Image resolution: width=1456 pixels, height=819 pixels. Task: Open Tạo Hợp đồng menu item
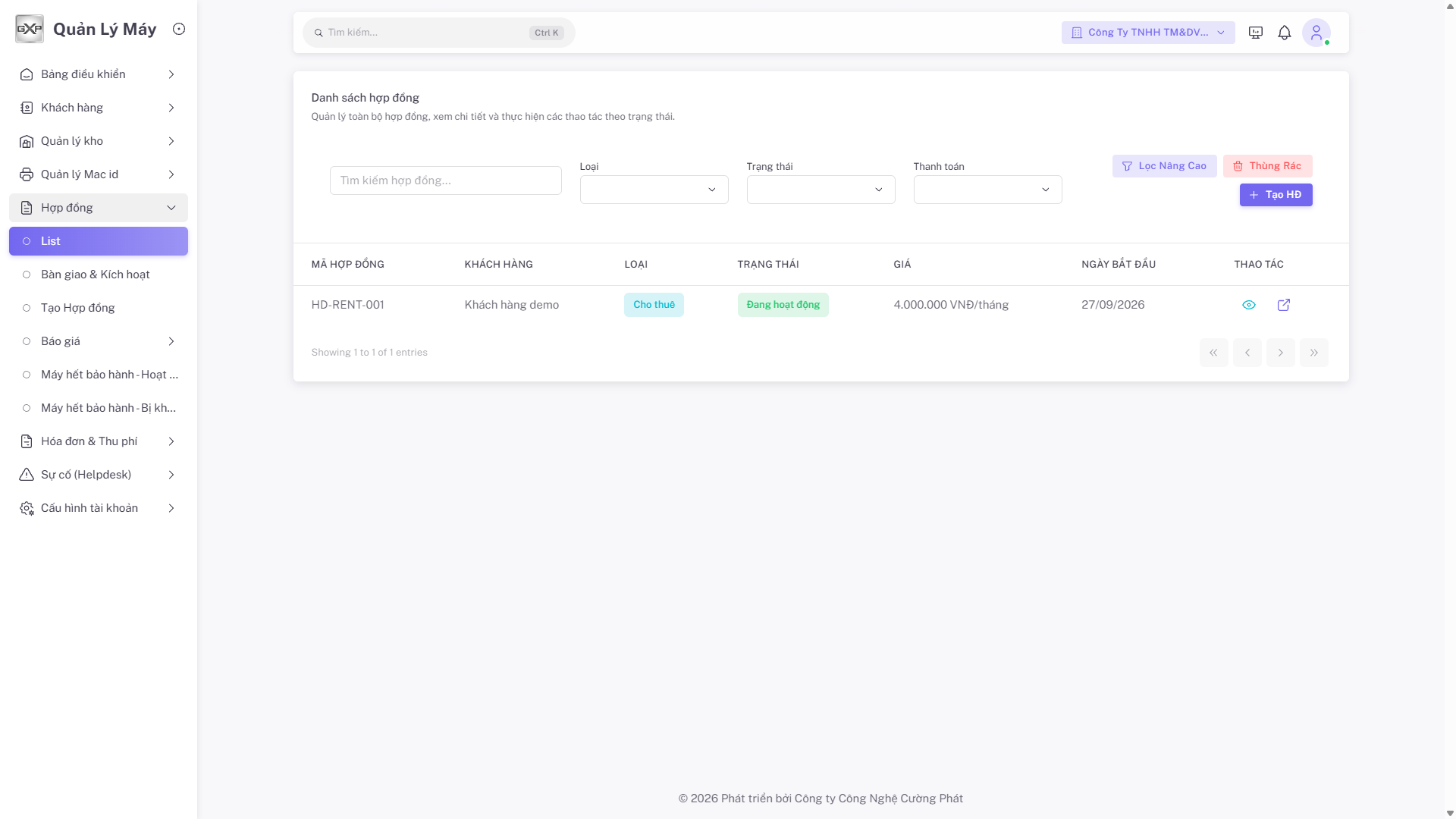pyautogui.click(x=99, y=308)
